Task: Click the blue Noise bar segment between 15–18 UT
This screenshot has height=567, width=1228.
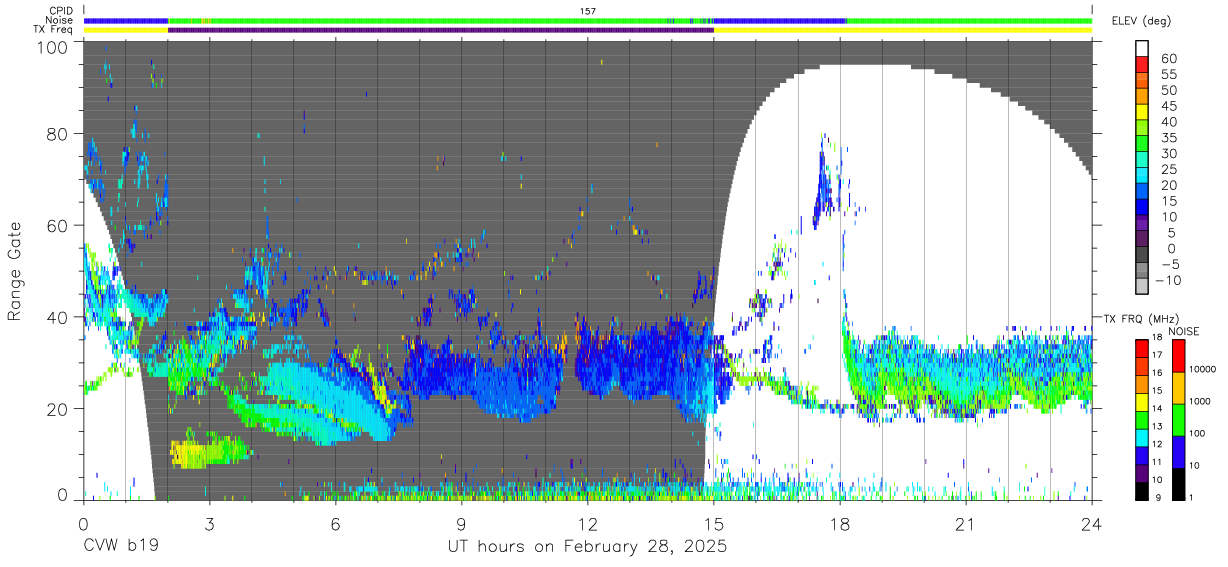Action: tap(780, 20)
